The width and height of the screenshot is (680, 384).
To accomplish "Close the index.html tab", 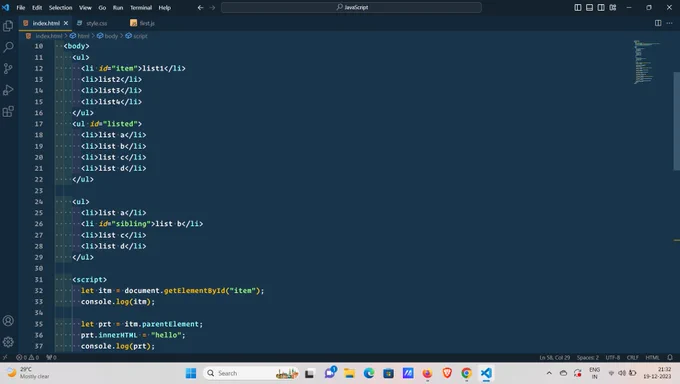I will pyautogui.click(x=66, y=23).
